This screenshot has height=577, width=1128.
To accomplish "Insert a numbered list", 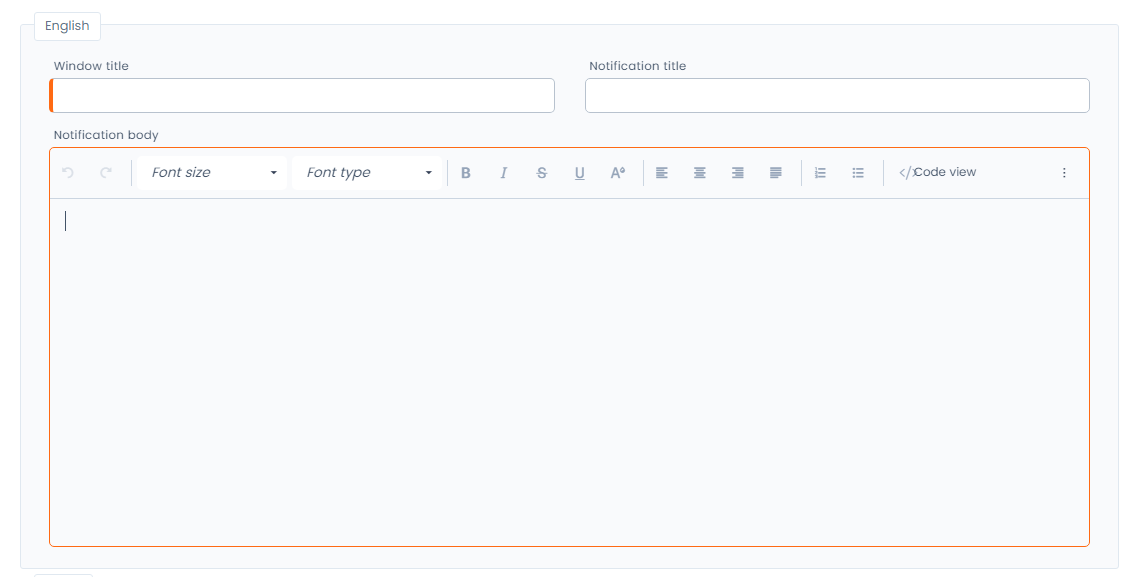I will coord(820,173).
